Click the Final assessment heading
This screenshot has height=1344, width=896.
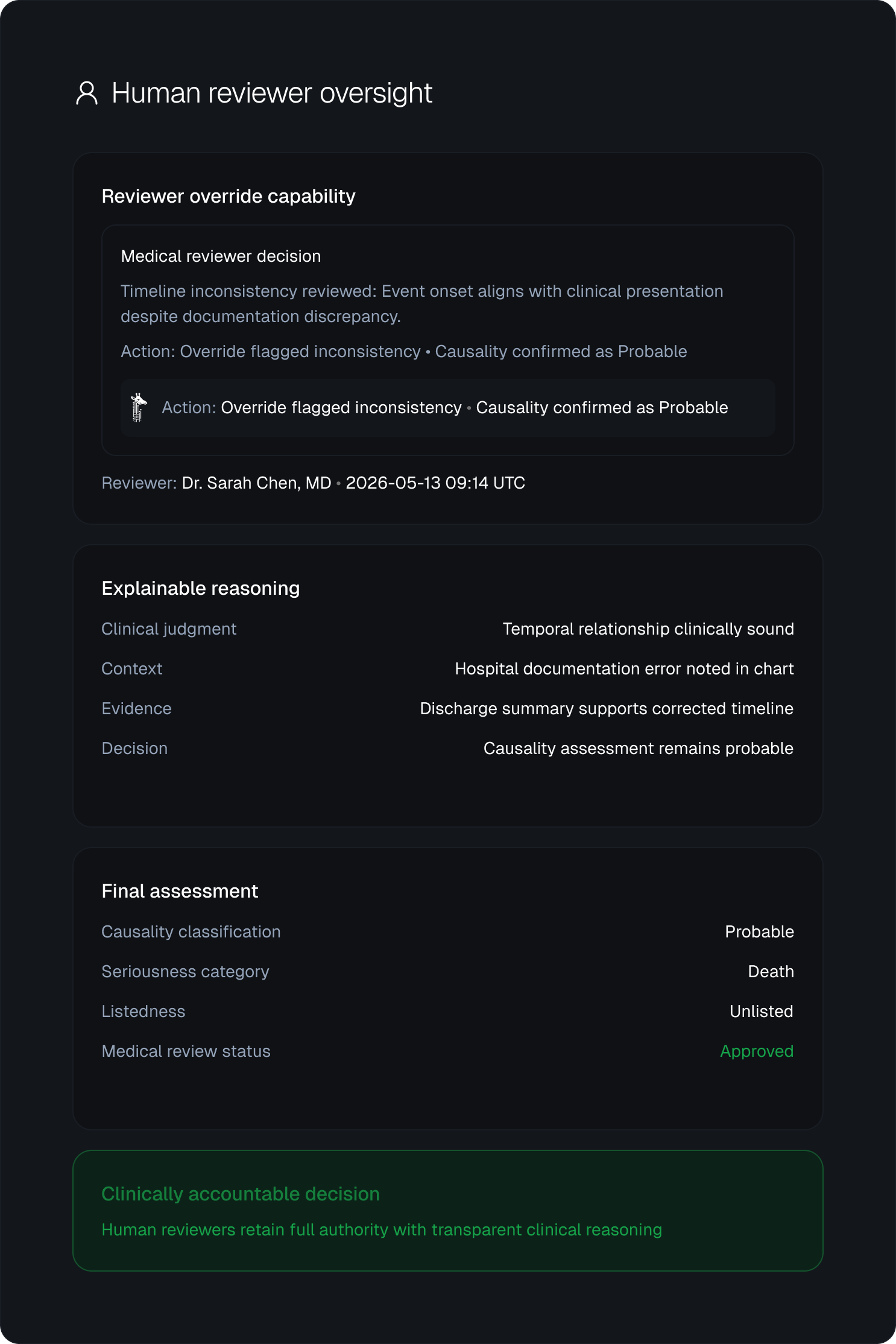[180, 892]
